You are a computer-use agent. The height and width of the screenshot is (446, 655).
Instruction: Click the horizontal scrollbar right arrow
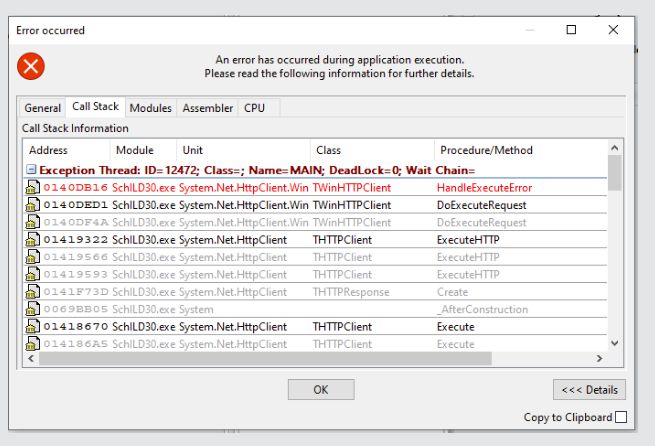point(599,358)
